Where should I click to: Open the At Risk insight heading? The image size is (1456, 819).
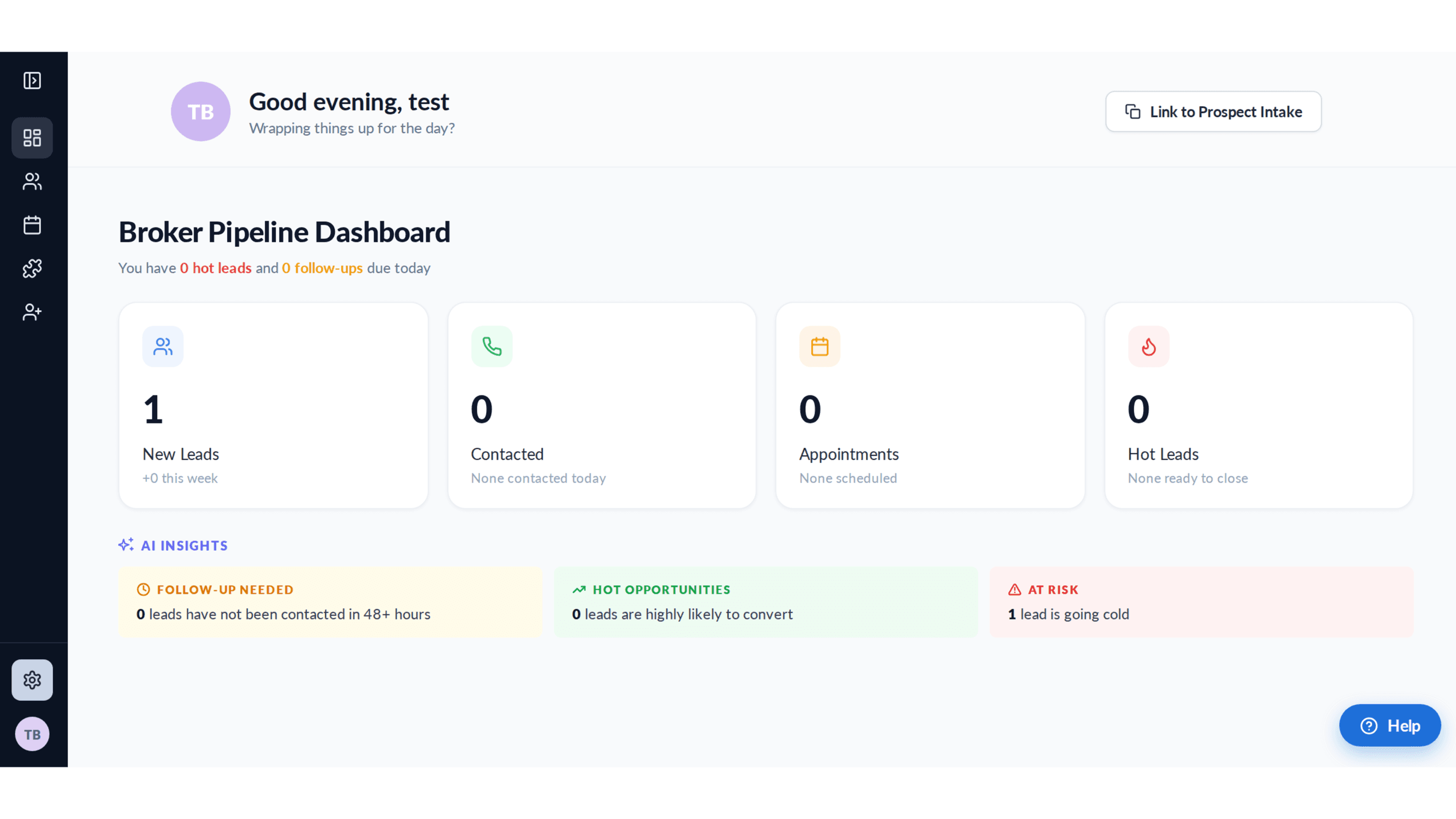pyautogui.click(x=1053, y=589)
